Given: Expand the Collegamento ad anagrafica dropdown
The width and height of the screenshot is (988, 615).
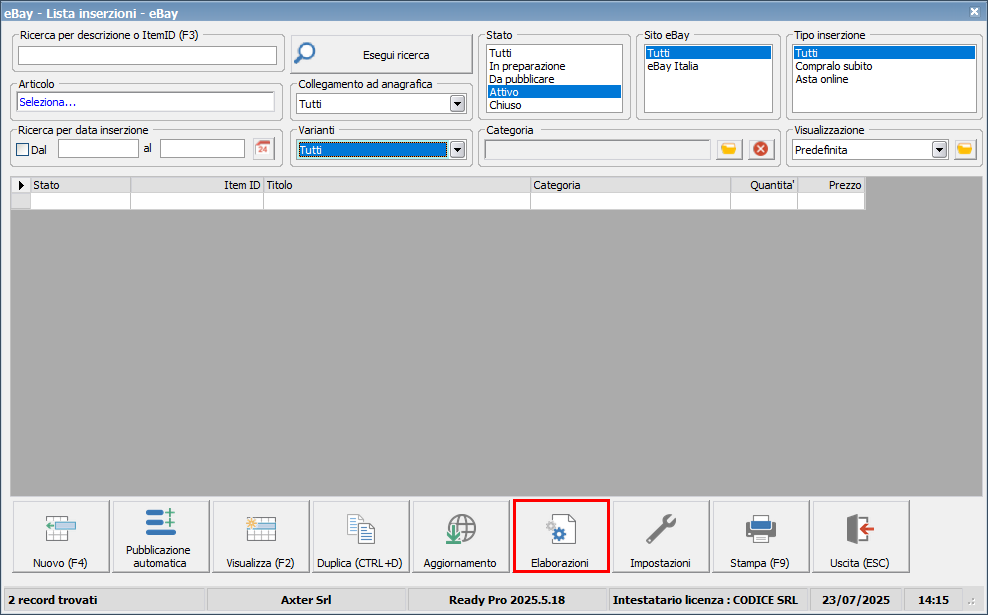Looking at the screenshot, I should pyautogui.click(x=457, y=103).
